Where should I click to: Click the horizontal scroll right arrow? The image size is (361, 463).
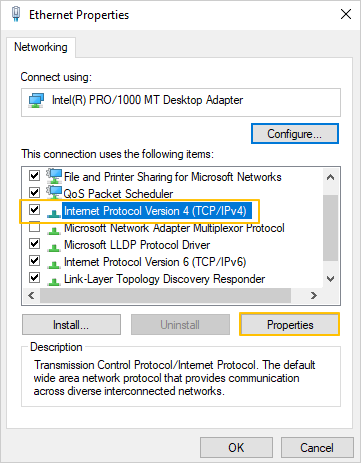[x=313, y=295]
